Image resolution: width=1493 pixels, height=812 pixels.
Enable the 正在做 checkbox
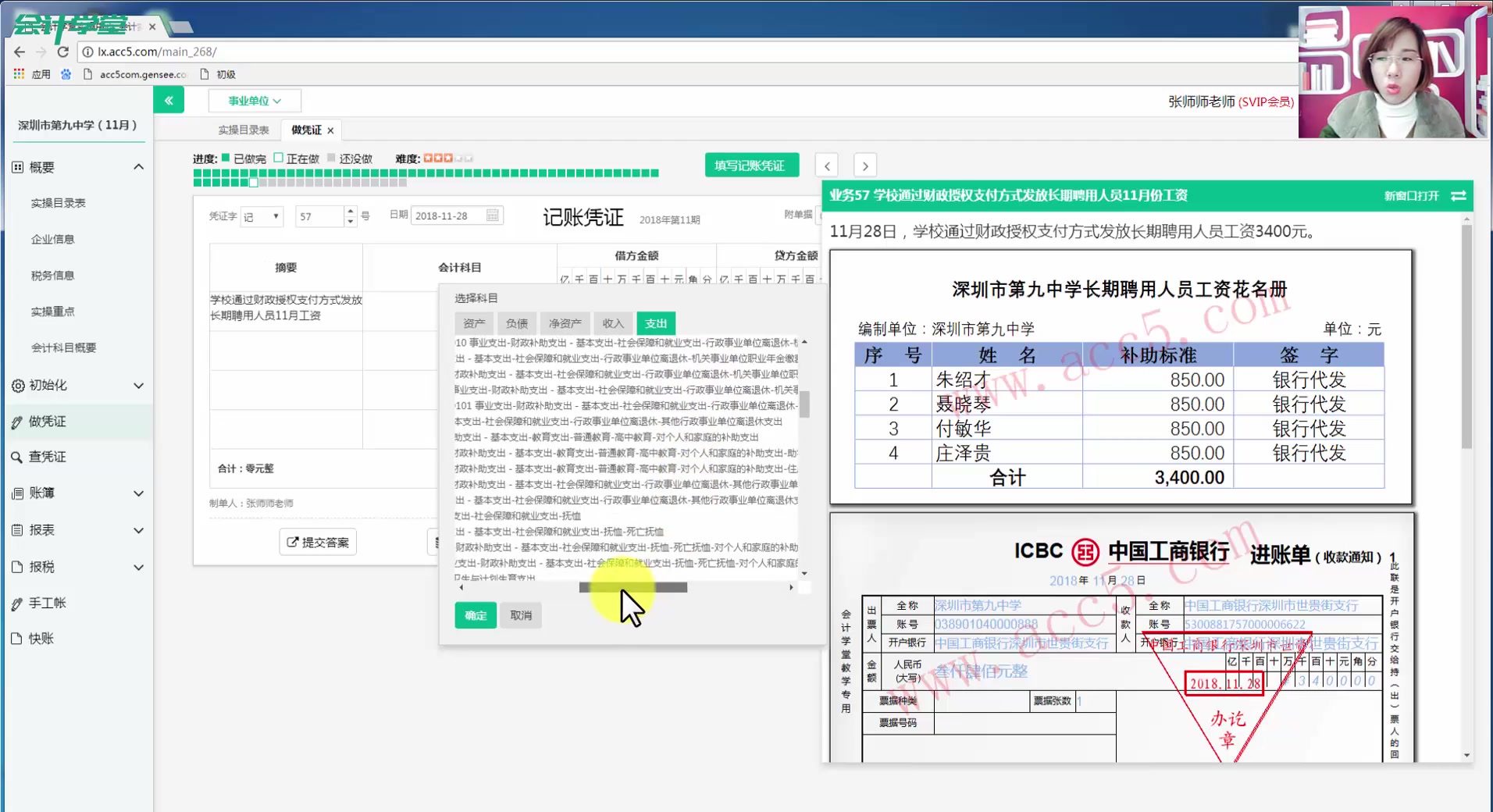pyautogui.click(x=277, y=157)
